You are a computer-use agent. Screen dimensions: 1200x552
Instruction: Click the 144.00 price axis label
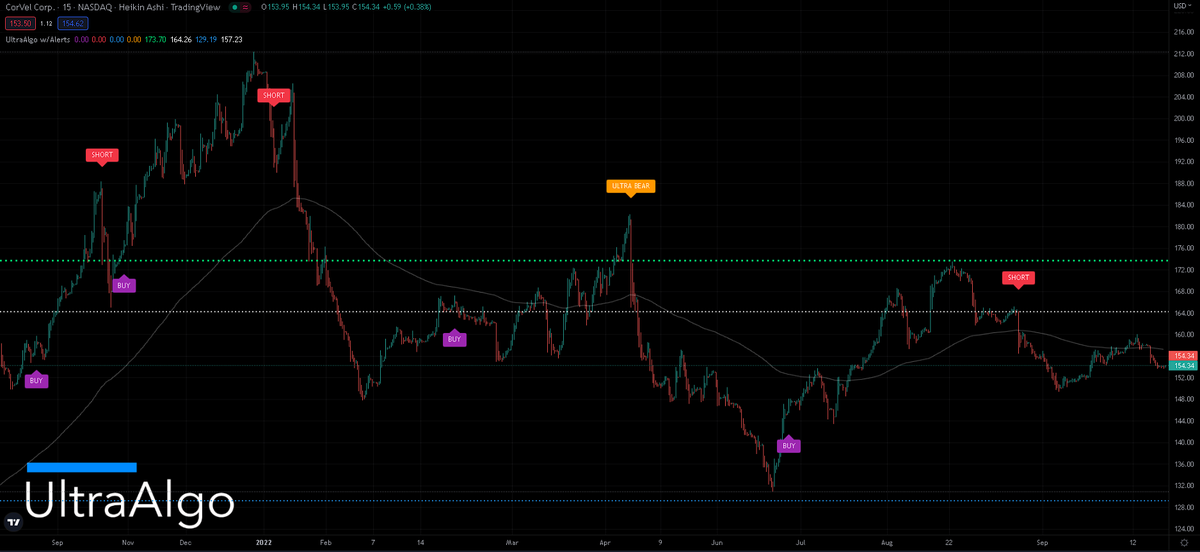pos(1183,421)
